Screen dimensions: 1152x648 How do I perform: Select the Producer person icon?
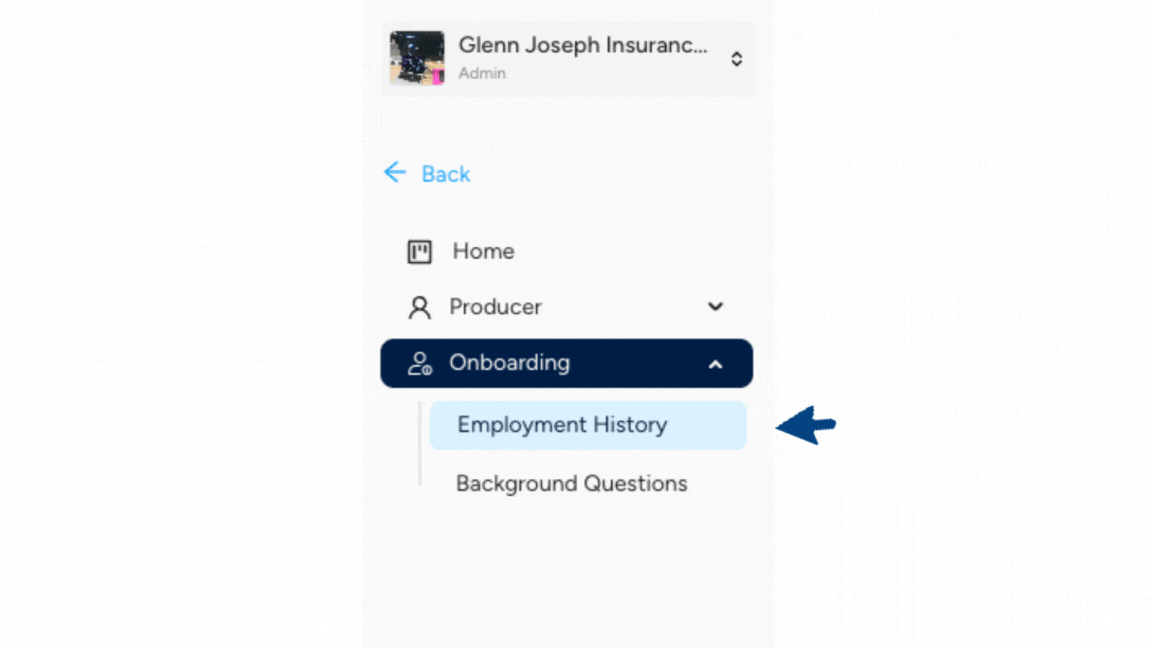coord(420,307)
